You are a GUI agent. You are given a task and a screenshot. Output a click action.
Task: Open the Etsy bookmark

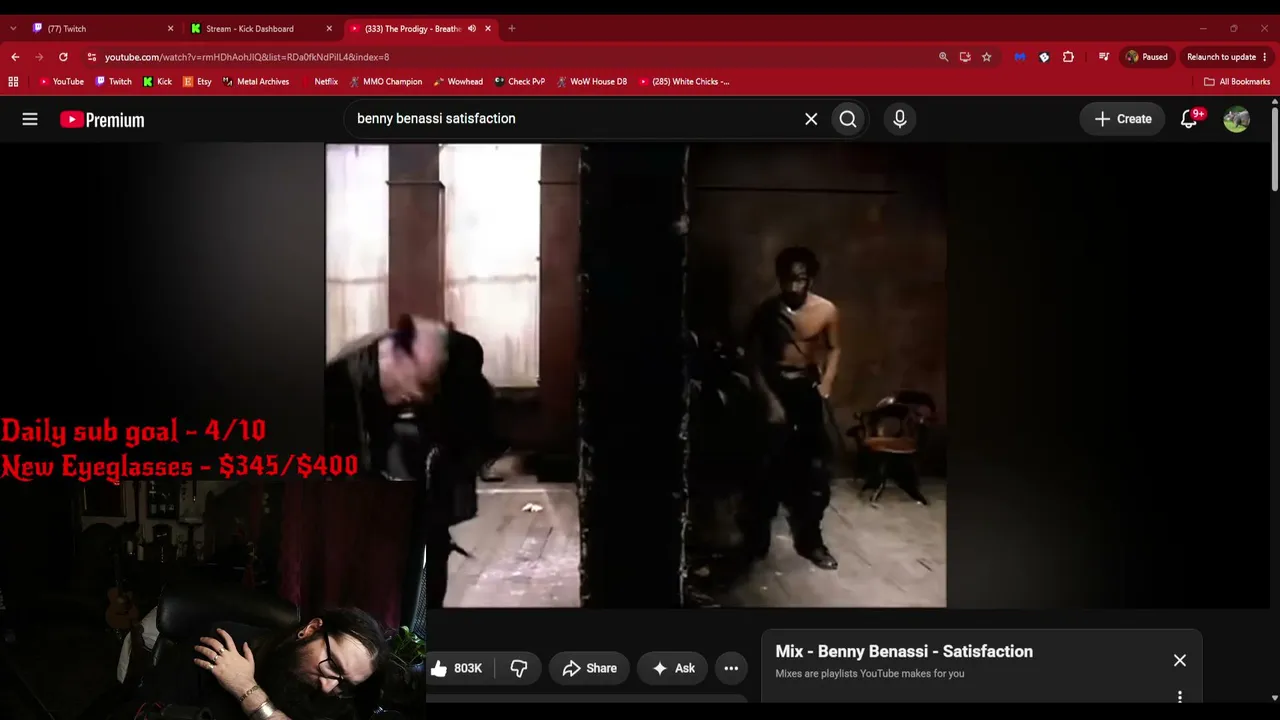click(197, 82)
